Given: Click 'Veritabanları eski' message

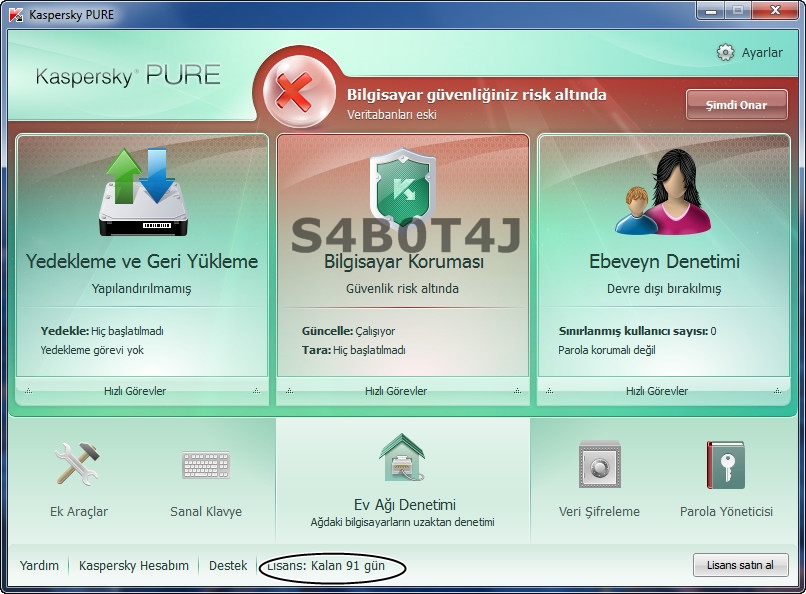Looking at the screenshot, I should [392, 115].
